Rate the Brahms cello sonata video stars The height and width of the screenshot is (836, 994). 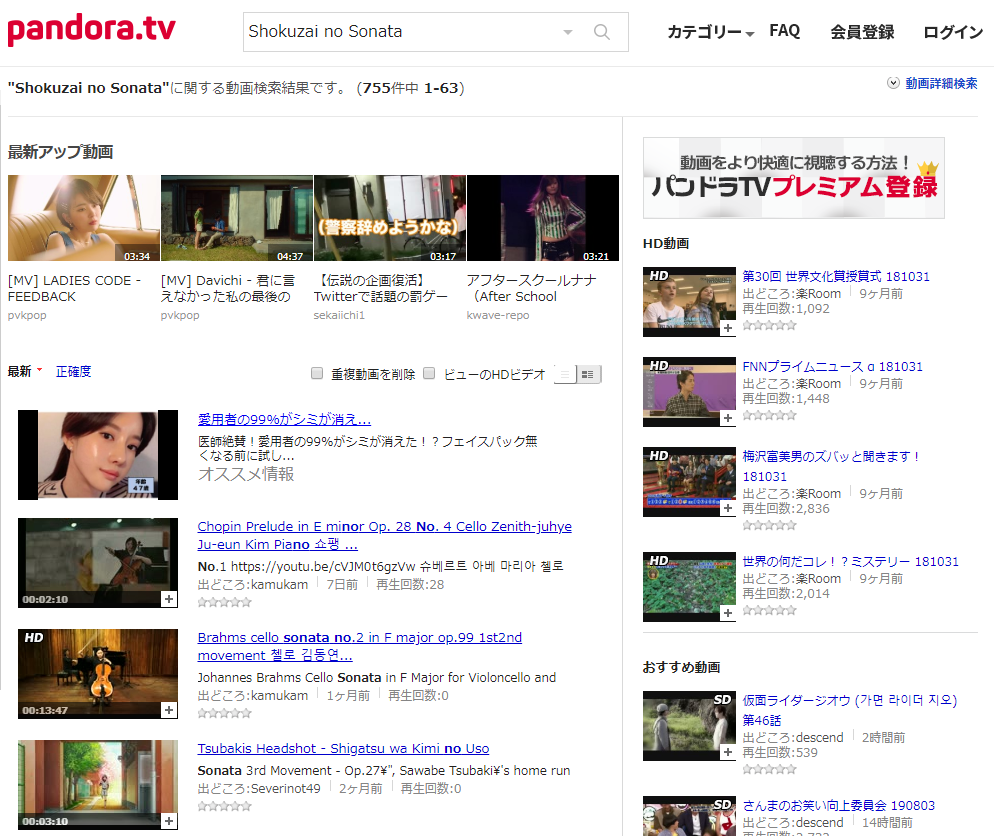[224, 713]
